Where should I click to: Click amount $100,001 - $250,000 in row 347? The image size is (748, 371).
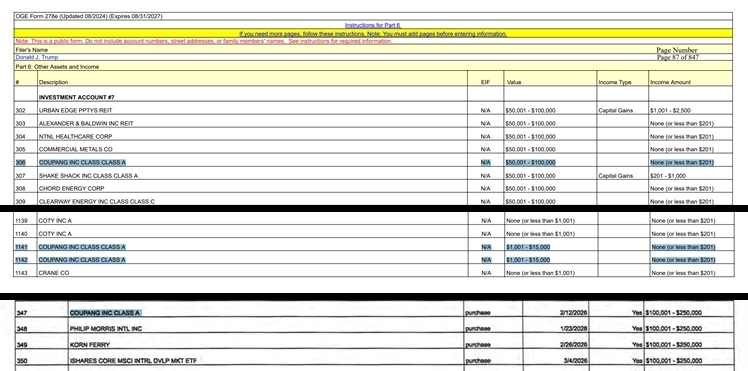(674, 313)
